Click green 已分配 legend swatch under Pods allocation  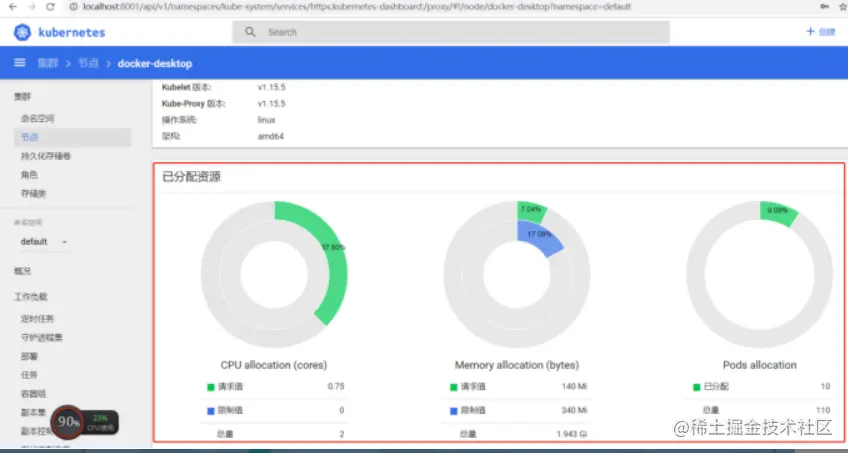point(697,387)
